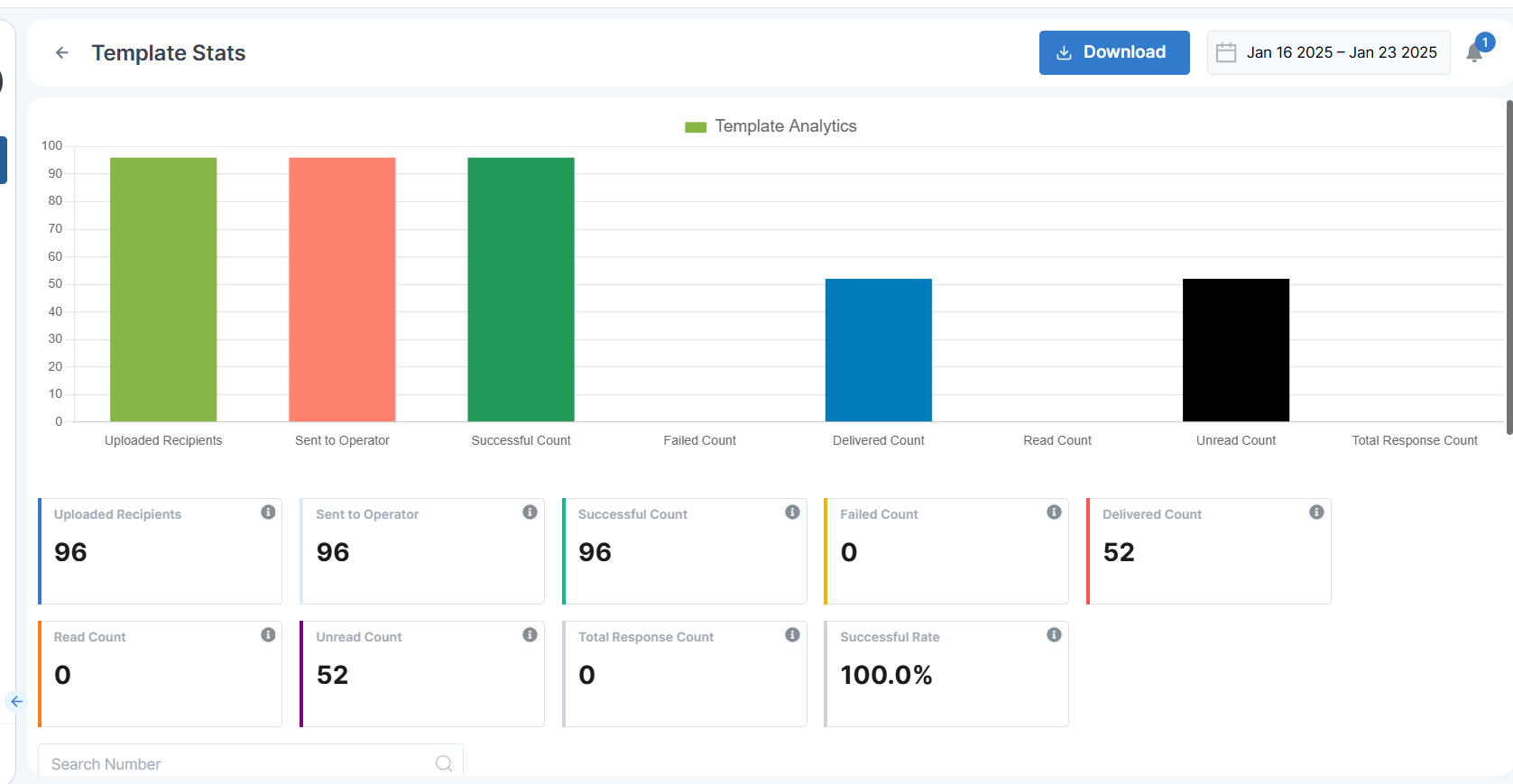Click the Failed Count card title
The width and height of the screenshot is (1513, 784).
(879, 514)
